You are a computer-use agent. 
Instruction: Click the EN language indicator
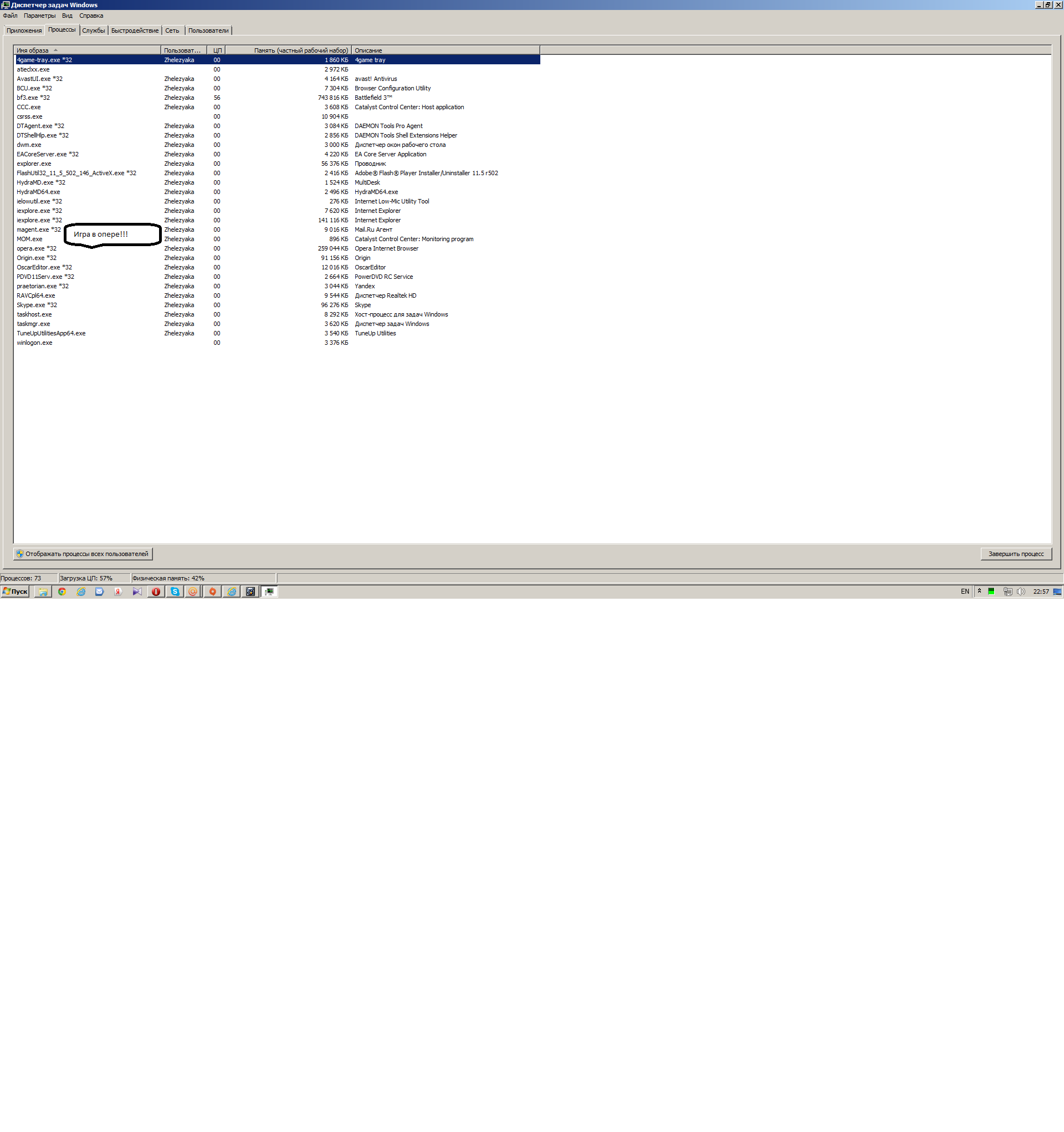point(965,592)
